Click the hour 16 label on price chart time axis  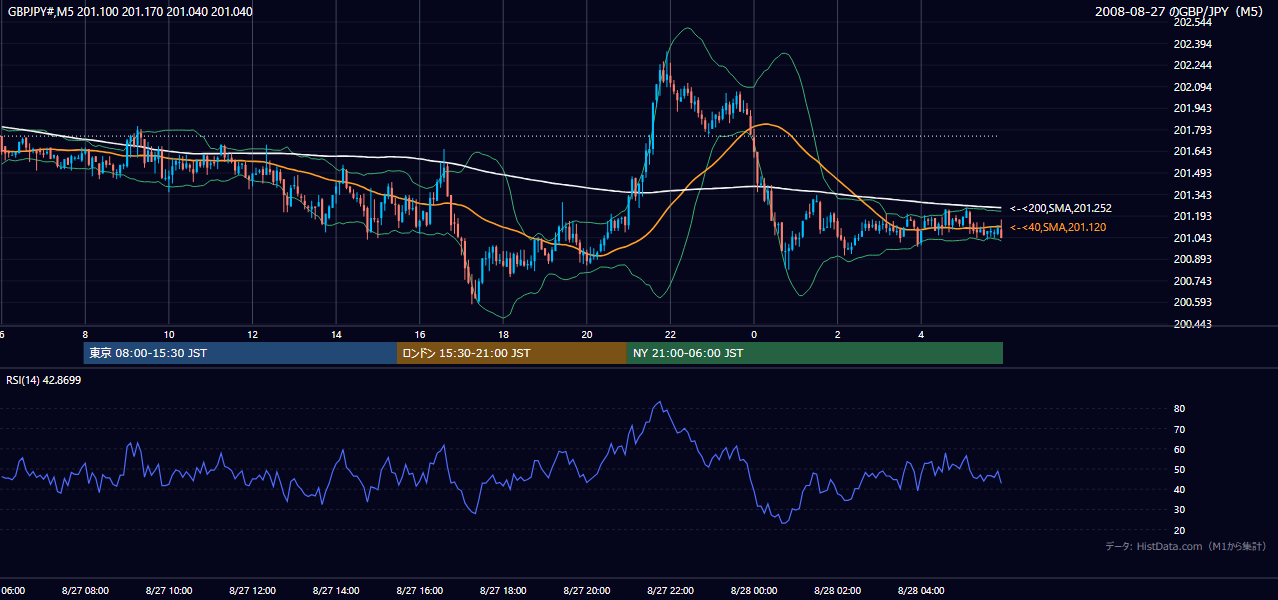click(x=420, y=335)
